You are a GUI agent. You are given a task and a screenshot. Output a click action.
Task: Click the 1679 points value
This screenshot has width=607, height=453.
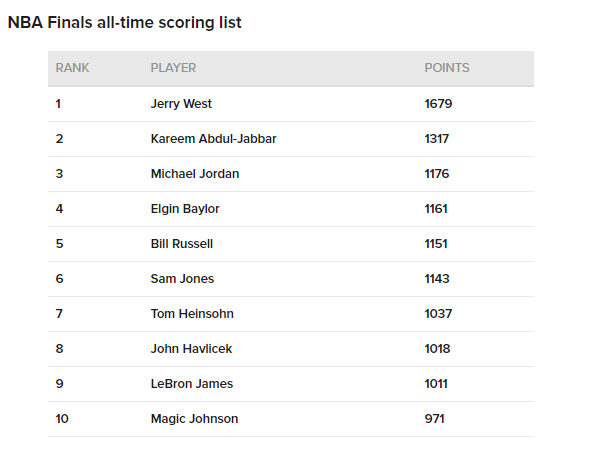click(440, 104)
